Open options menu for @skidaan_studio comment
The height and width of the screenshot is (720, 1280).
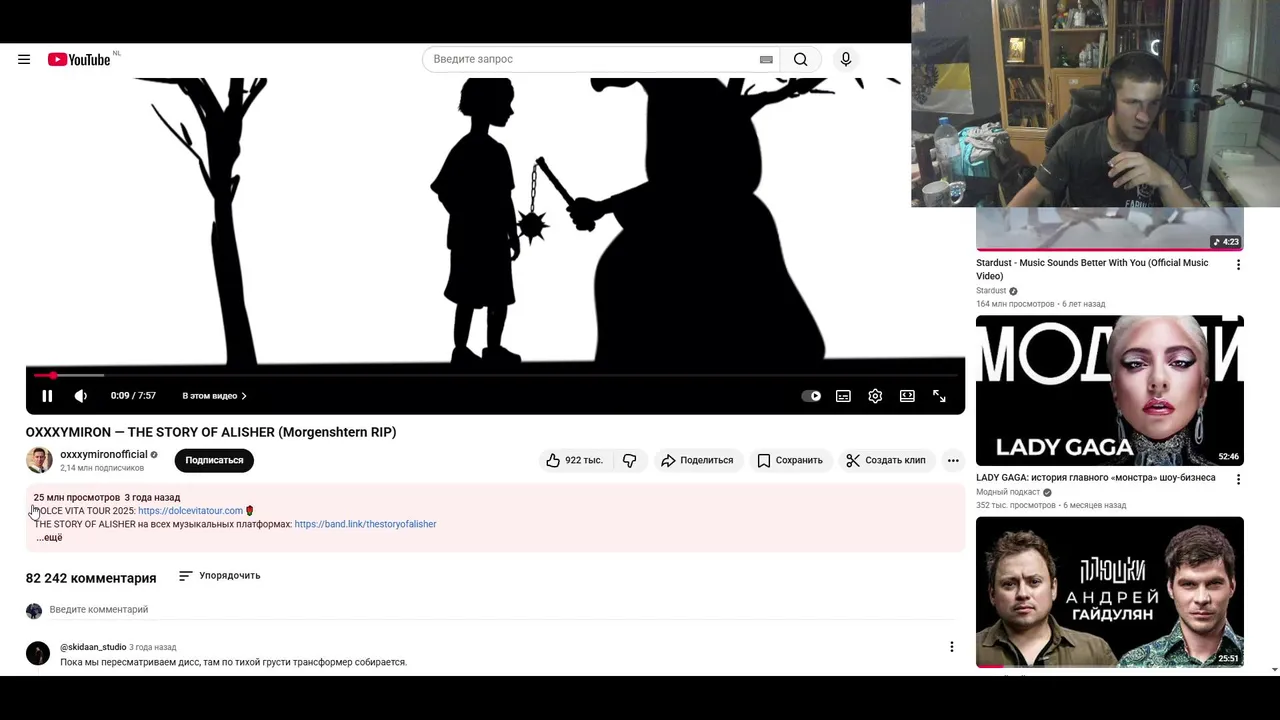tap(952, 647)
